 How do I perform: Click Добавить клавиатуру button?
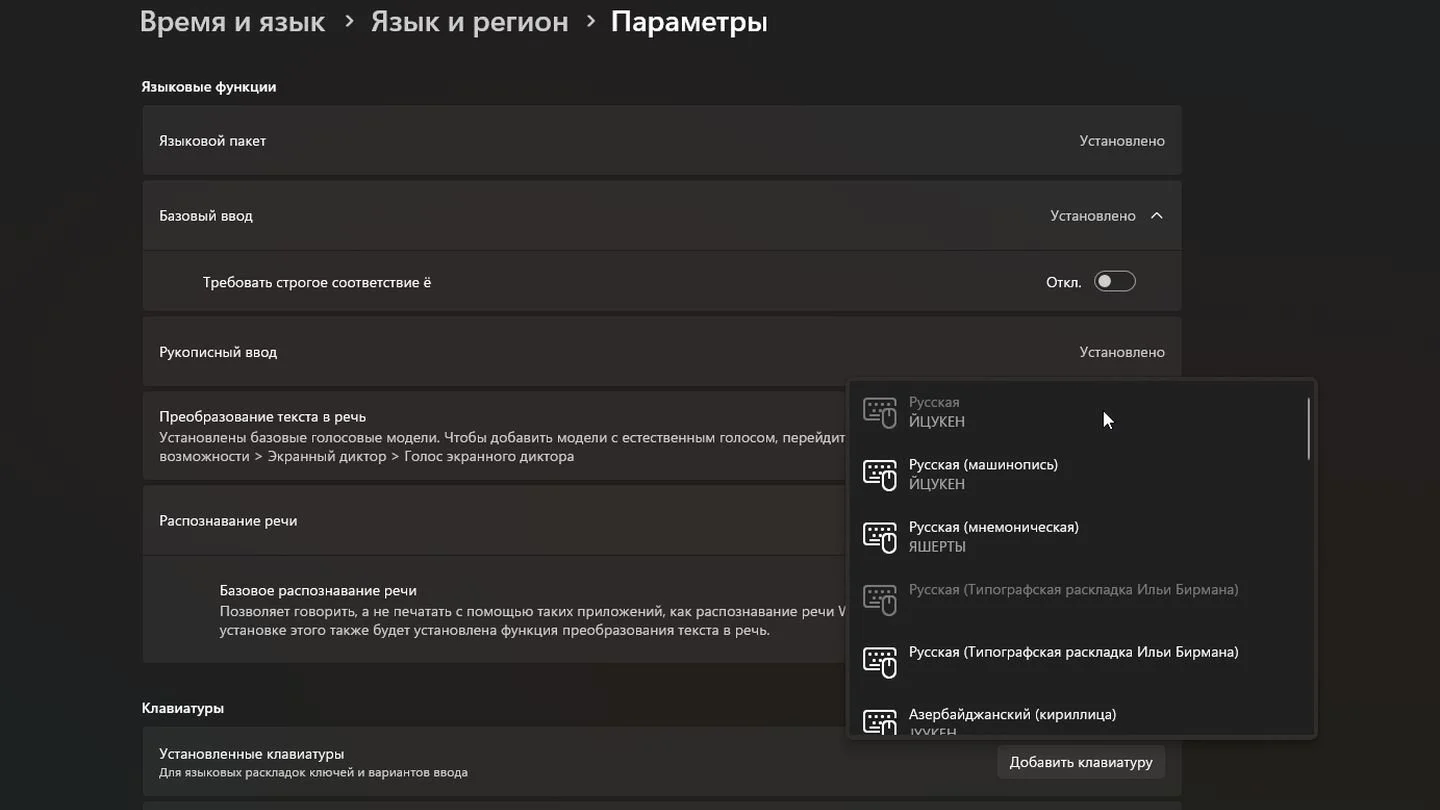pyautogui.click(x=1081, y=762)
